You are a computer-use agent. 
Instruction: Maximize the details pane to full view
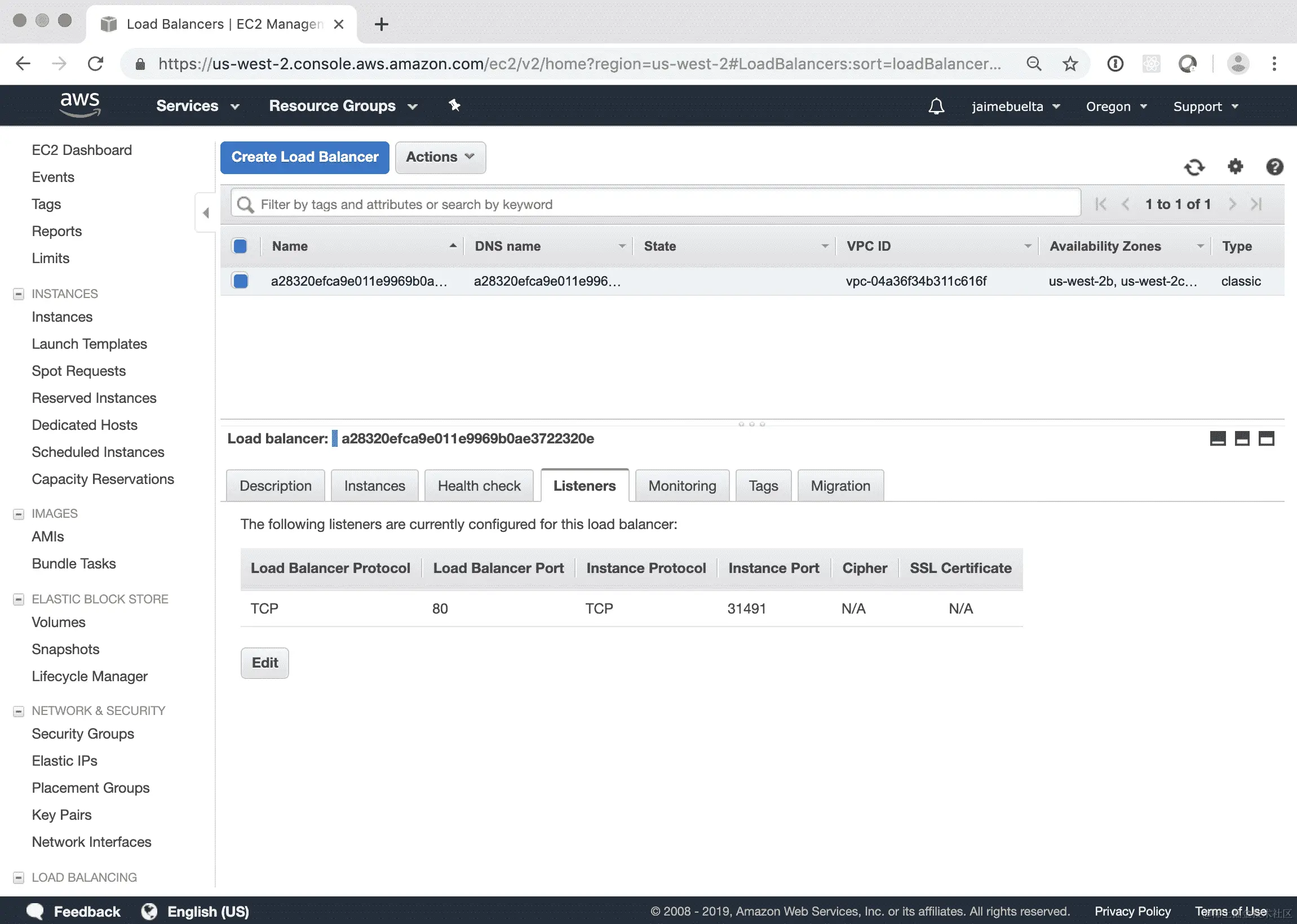[x=1266, y=439]
